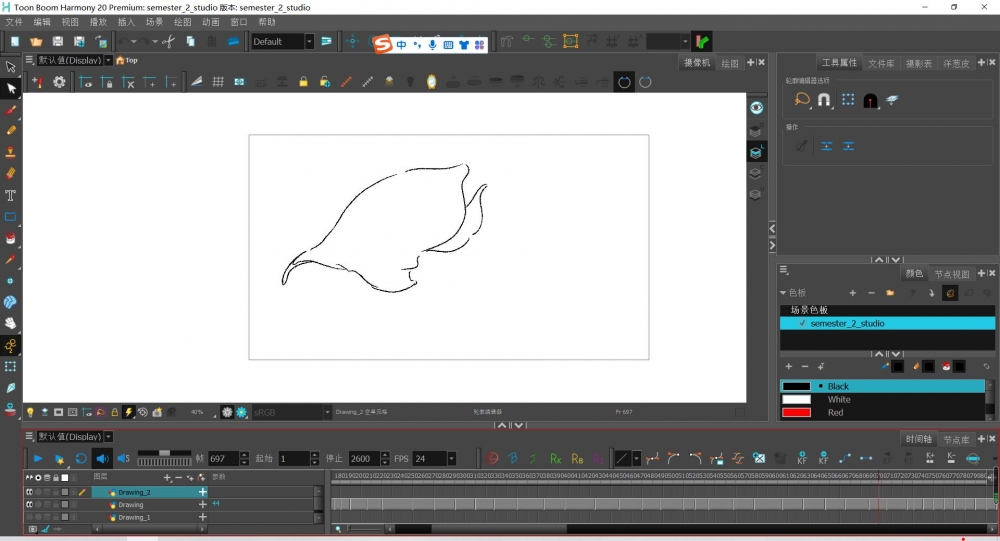
Task: Enable the lasso selection mode option
Action: tap(802, 100)
